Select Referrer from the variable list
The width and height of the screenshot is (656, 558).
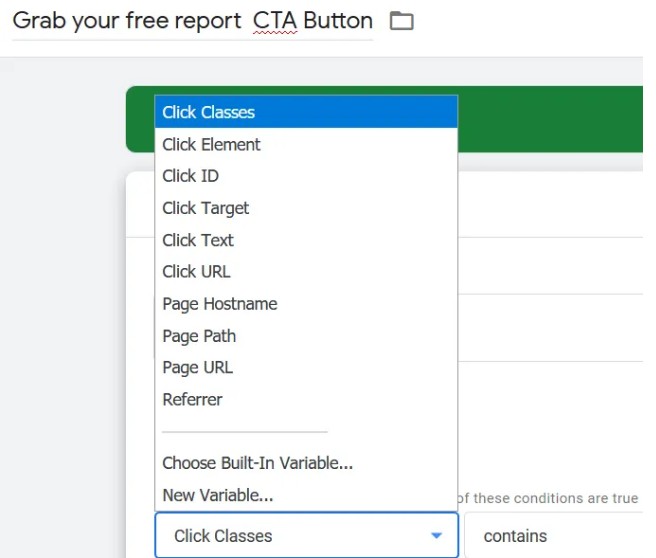[192, 399]
